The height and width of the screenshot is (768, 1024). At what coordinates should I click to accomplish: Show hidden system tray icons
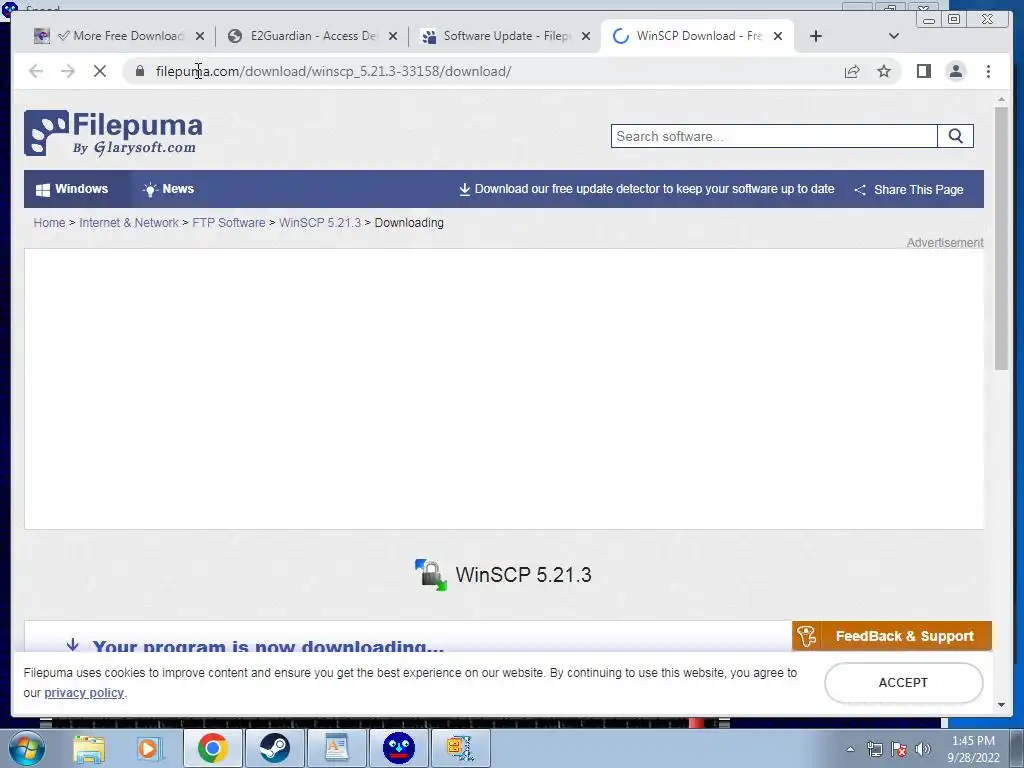(850, 749)
